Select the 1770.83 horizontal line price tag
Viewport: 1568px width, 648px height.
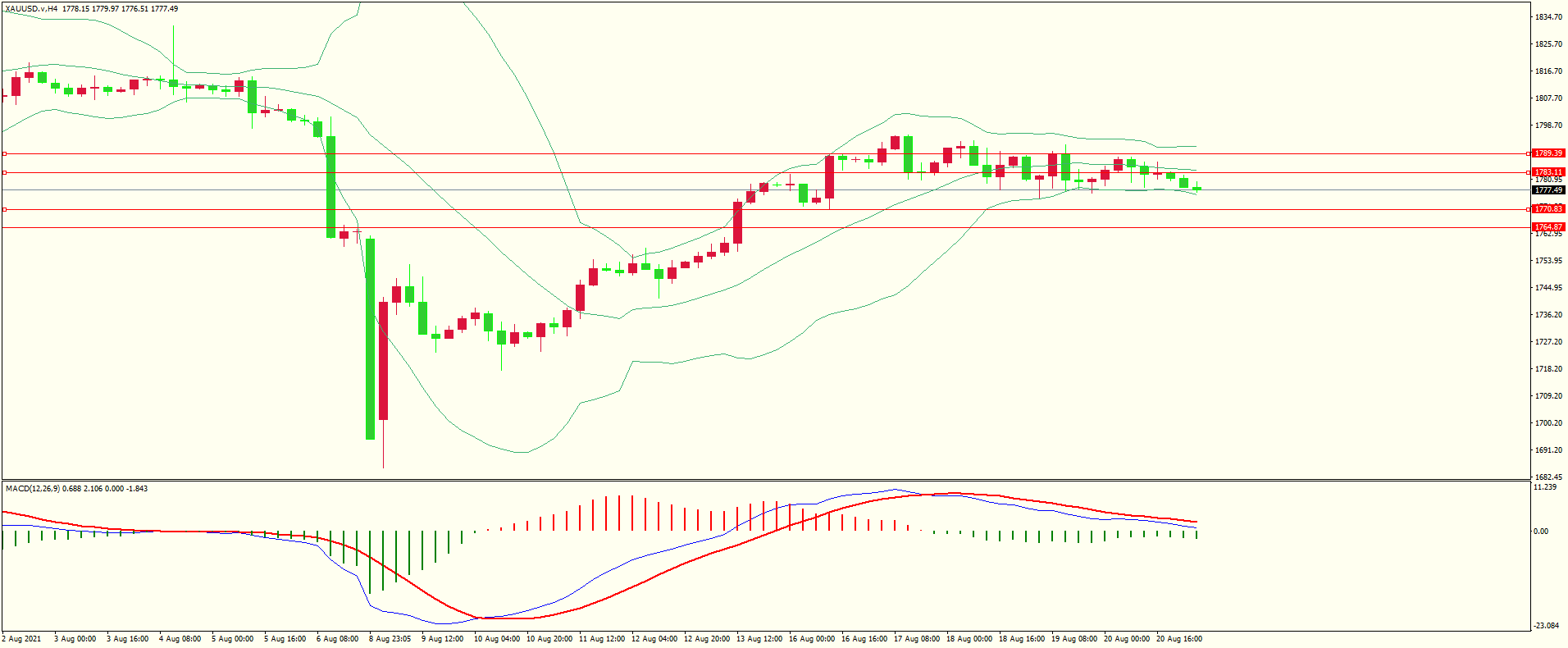coord(1549,209)
